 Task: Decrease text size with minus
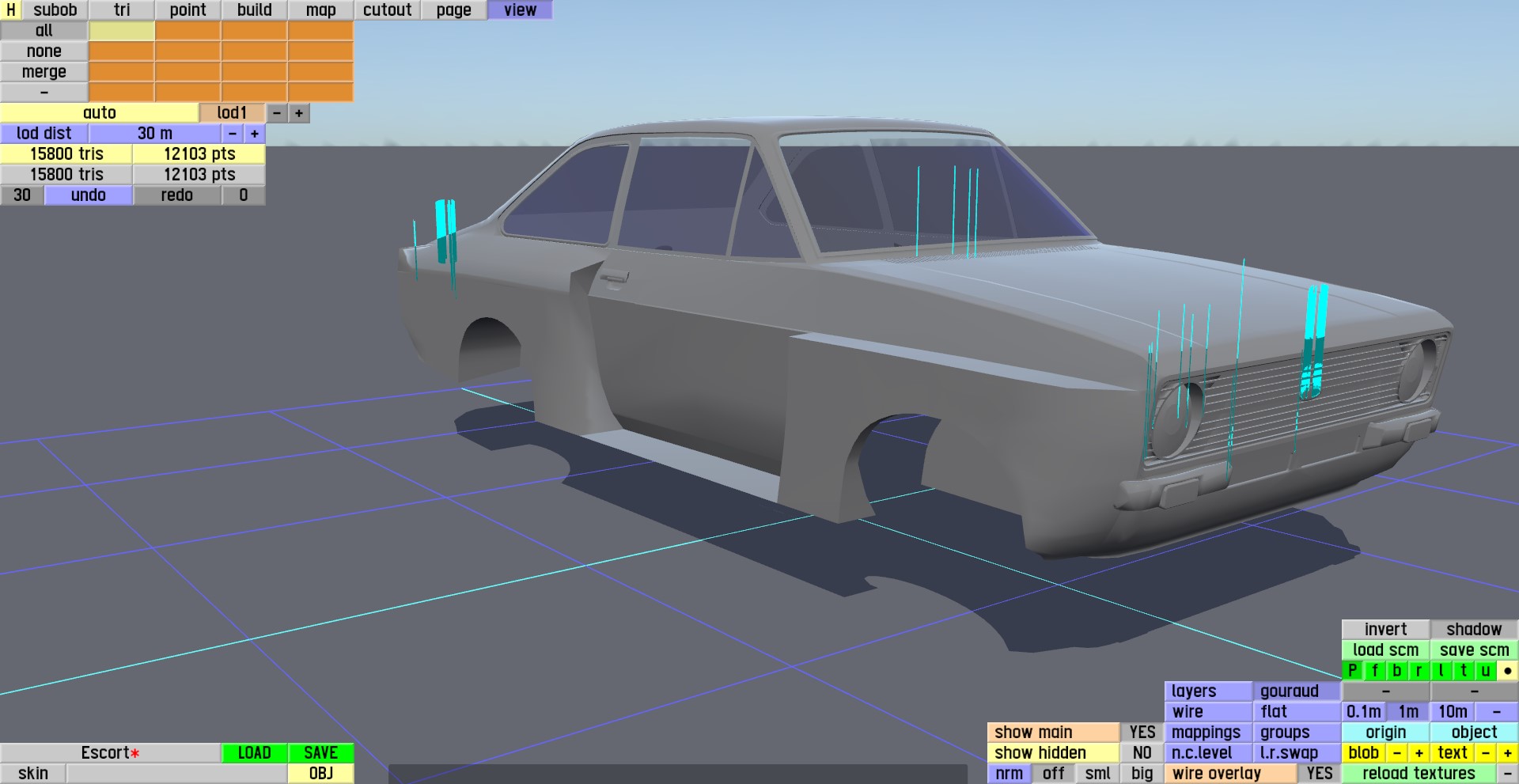click(1486, 753)
